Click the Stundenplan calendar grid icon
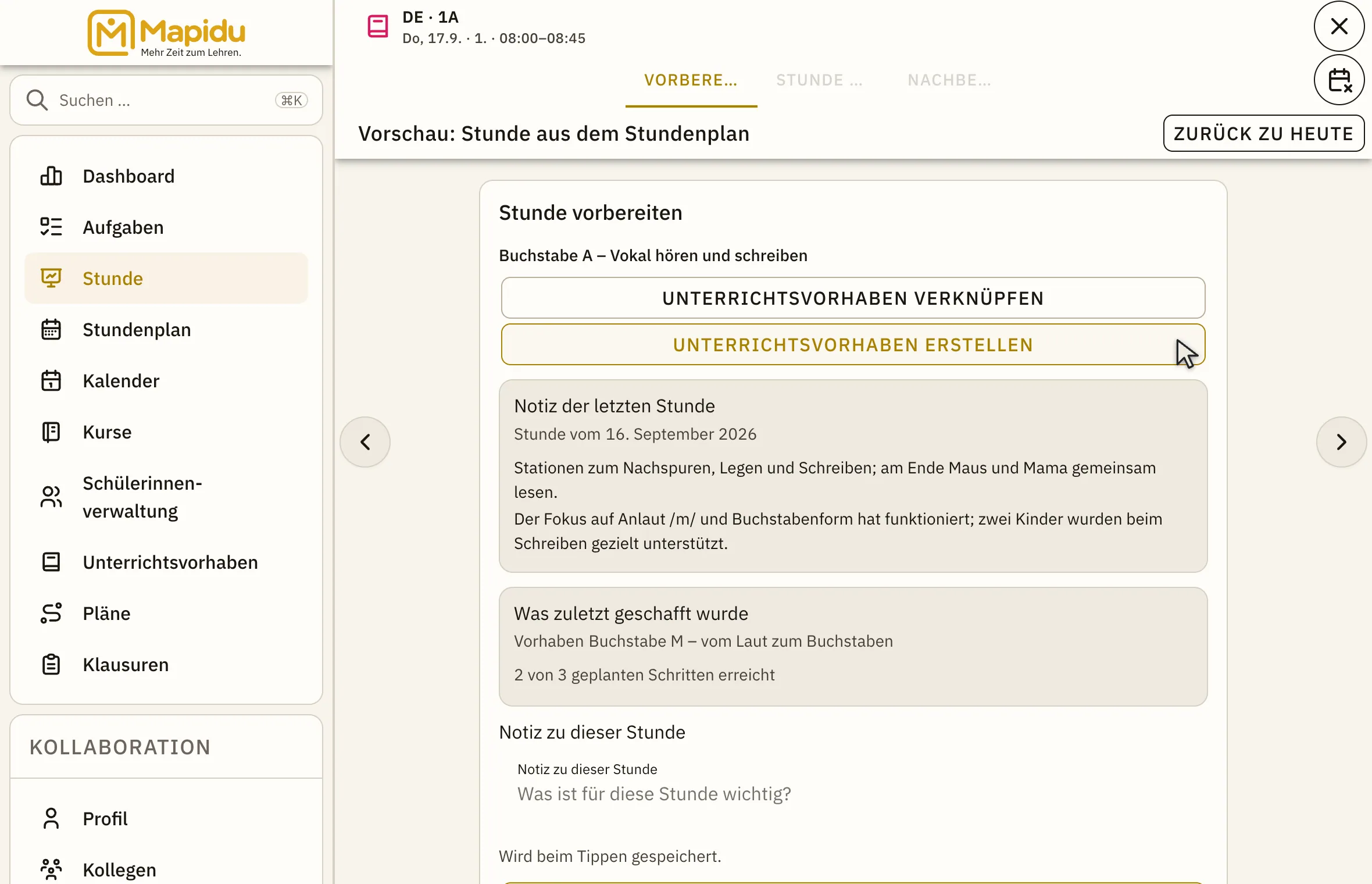This screenshot has height=884, width=1372. tap(51, 329)
